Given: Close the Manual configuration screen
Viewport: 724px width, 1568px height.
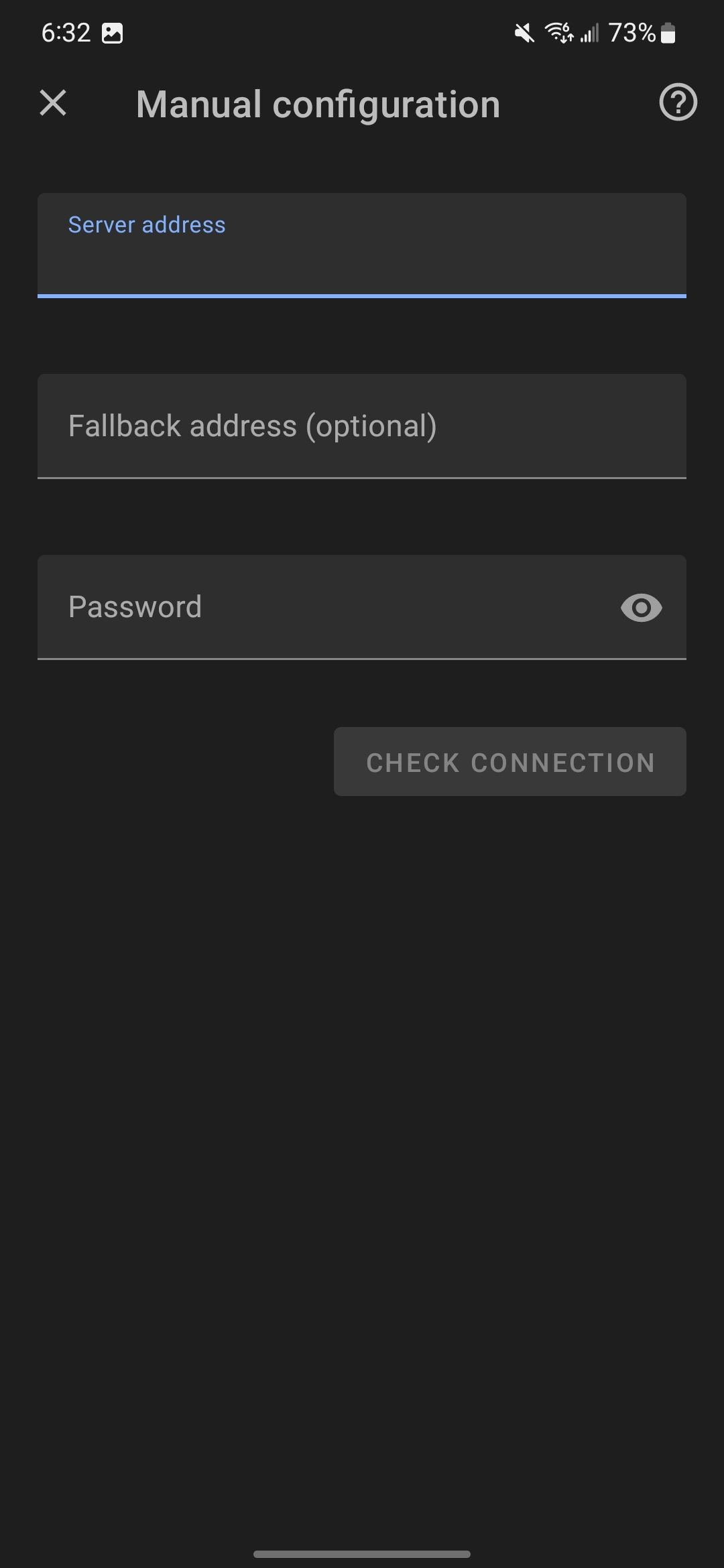Looking at the screenshot, I should 53,103.
